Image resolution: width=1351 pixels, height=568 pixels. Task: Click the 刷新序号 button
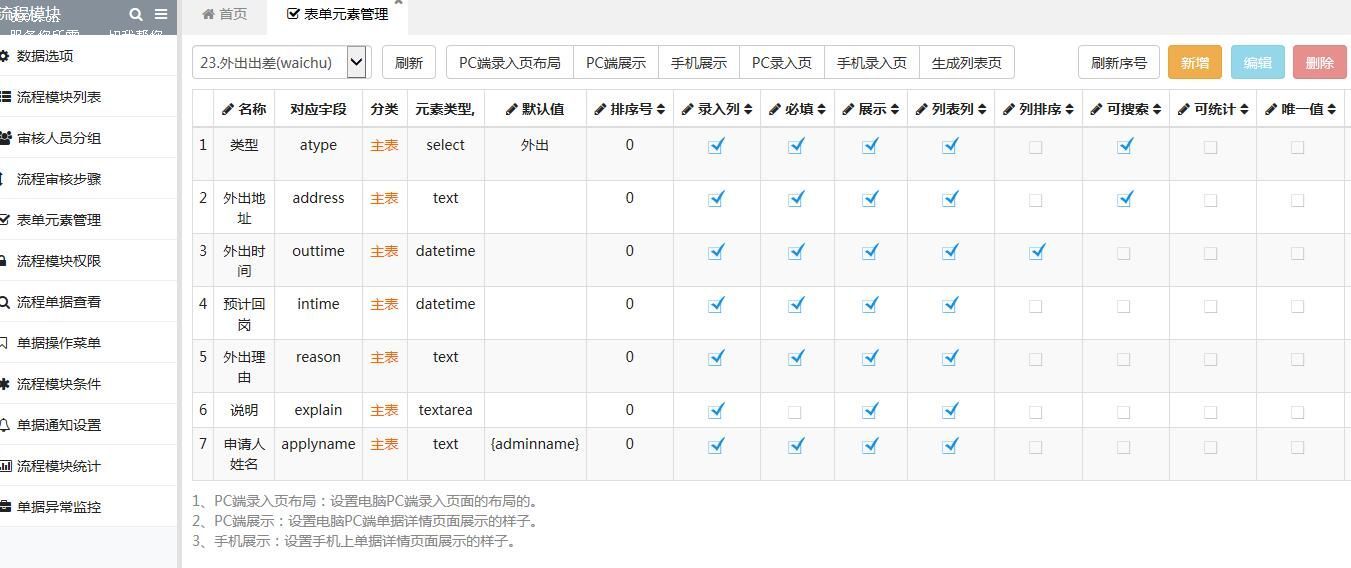[x=1118, y=62]
